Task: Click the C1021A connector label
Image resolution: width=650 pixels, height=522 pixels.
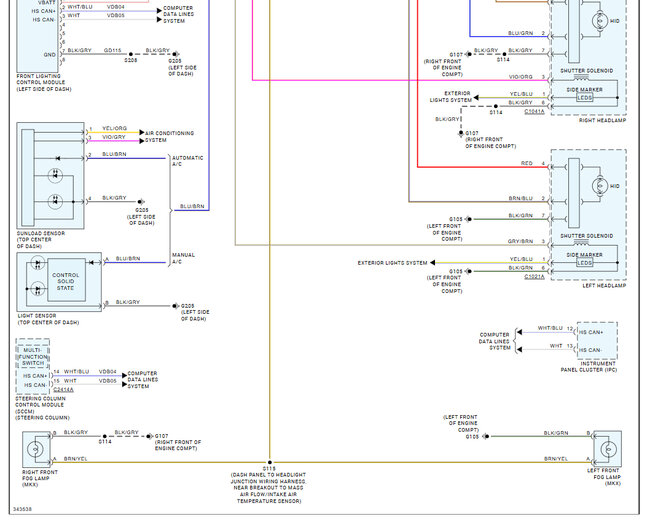Action: click(534, 277)
